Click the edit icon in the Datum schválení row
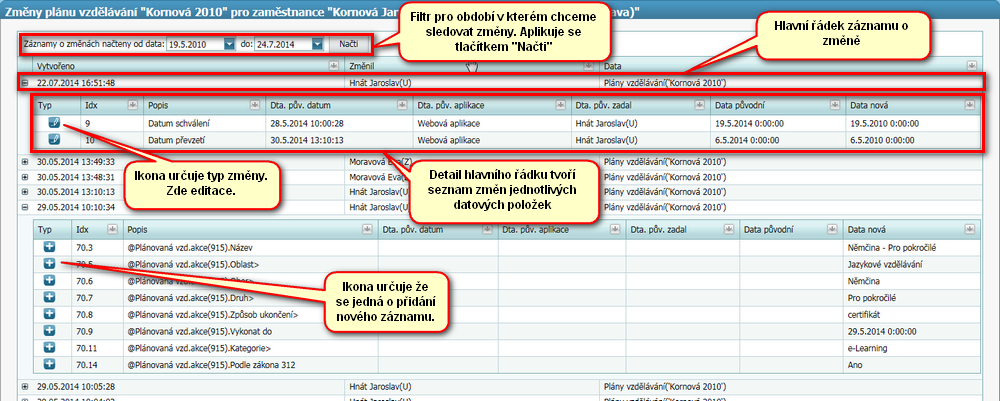1000x401 pixels. click(x=54, y=124)
